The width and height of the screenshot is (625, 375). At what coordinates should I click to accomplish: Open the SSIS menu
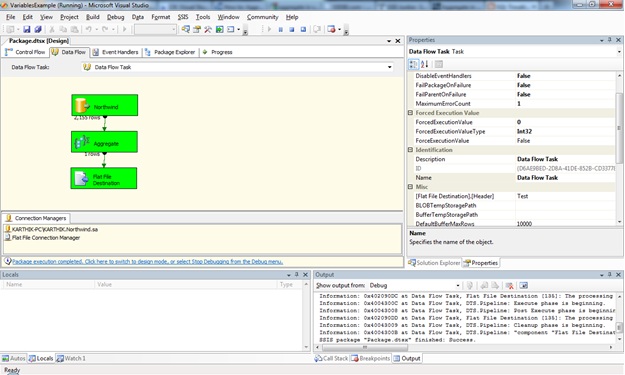click(183, 17)
